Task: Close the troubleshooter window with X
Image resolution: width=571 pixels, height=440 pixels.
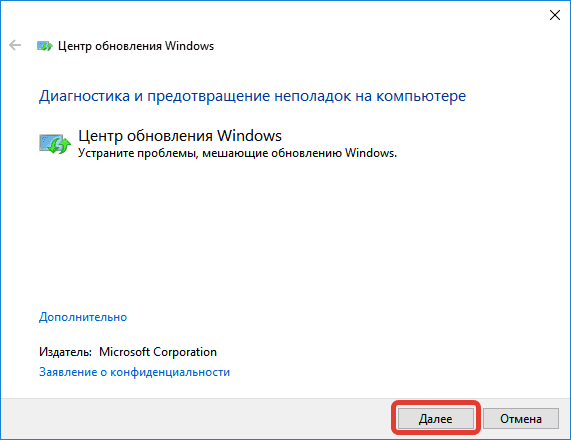Action: (x=555, y=15)
